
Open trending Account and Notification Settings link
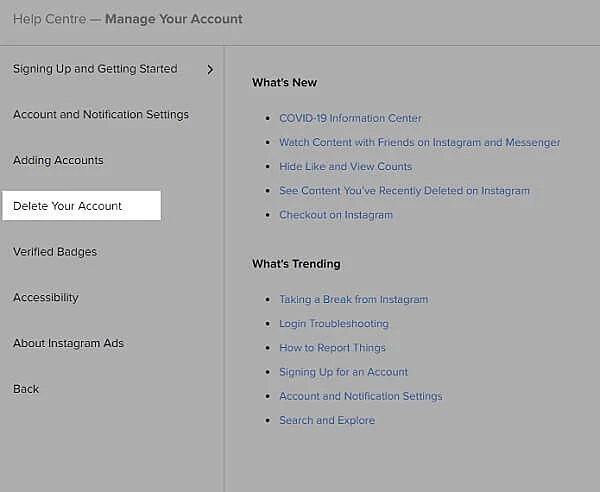click(x=360, y=396)
